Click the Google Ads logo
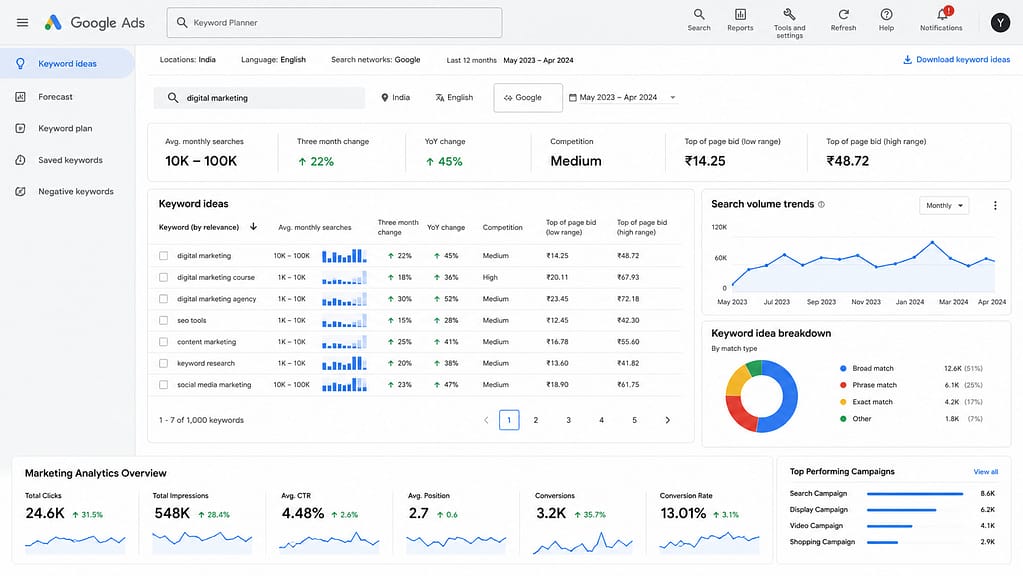The image size is (1023, 576). (95, 23)
